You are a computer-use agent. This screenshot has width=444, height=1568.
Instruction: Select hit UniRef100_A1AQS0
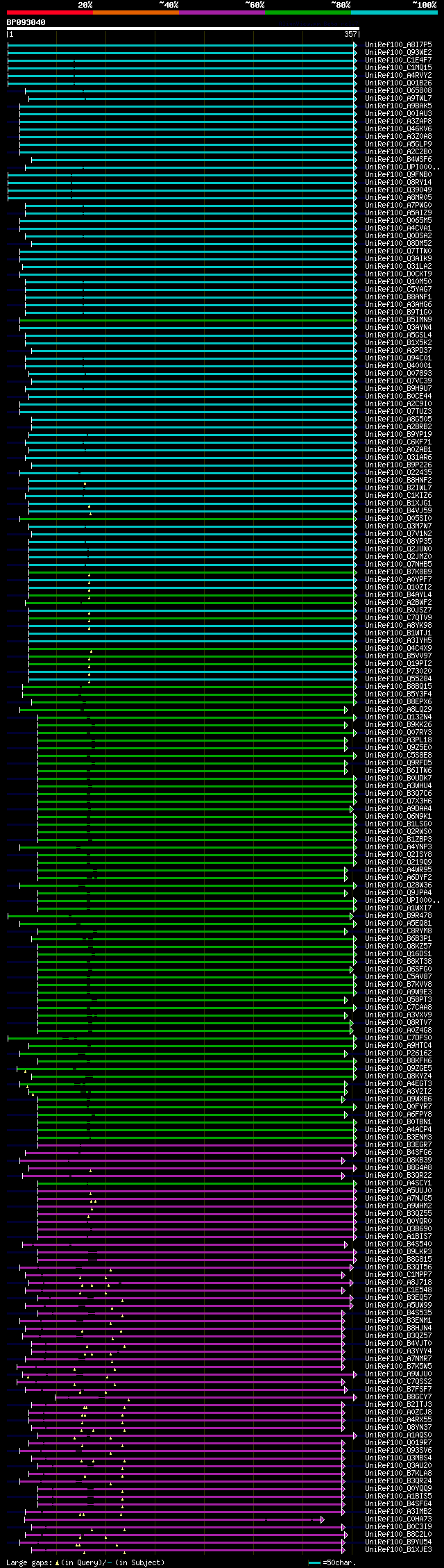tap(398, 1435)
